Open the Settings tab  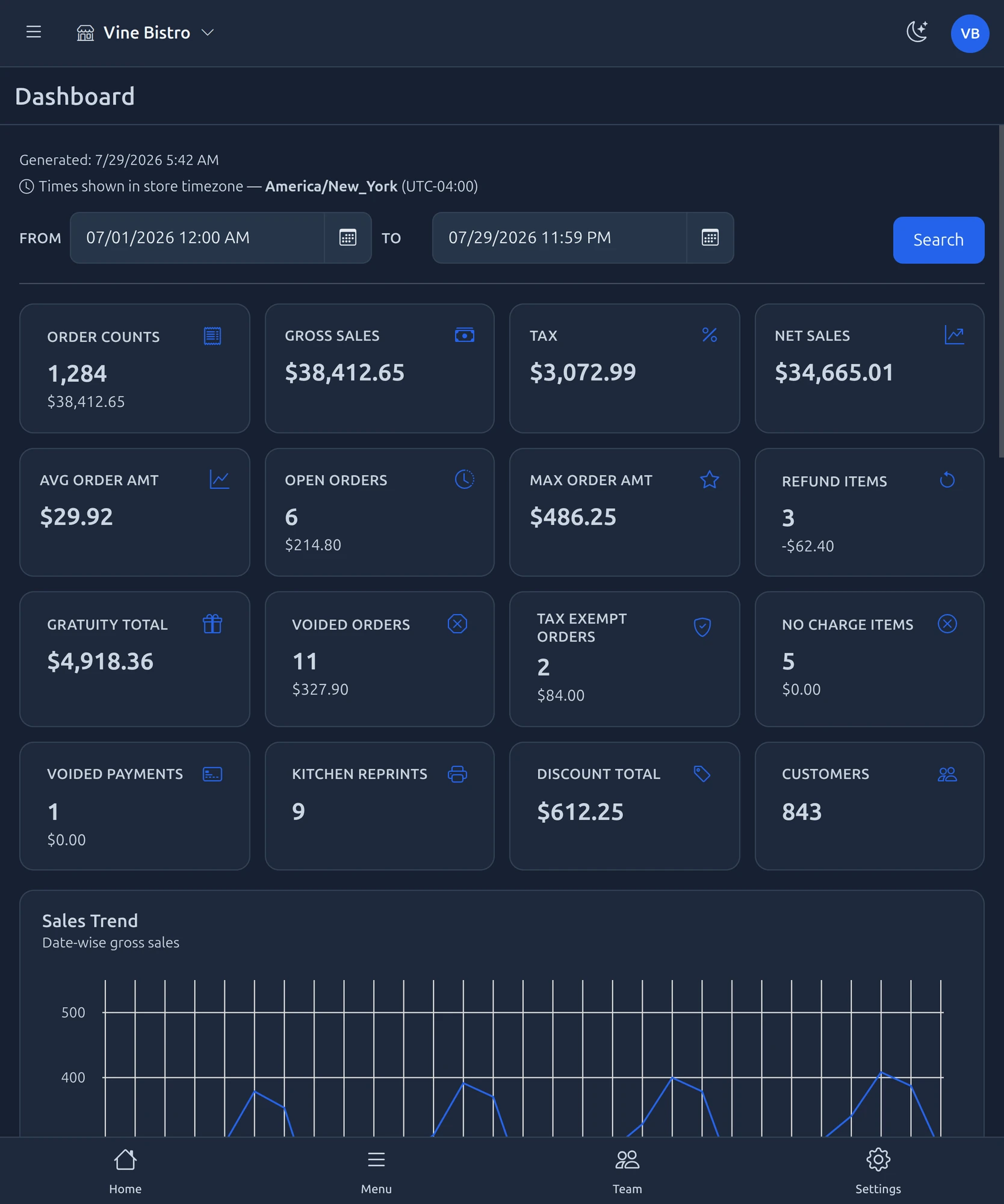pyautogui.click(x=878, y=1171)
